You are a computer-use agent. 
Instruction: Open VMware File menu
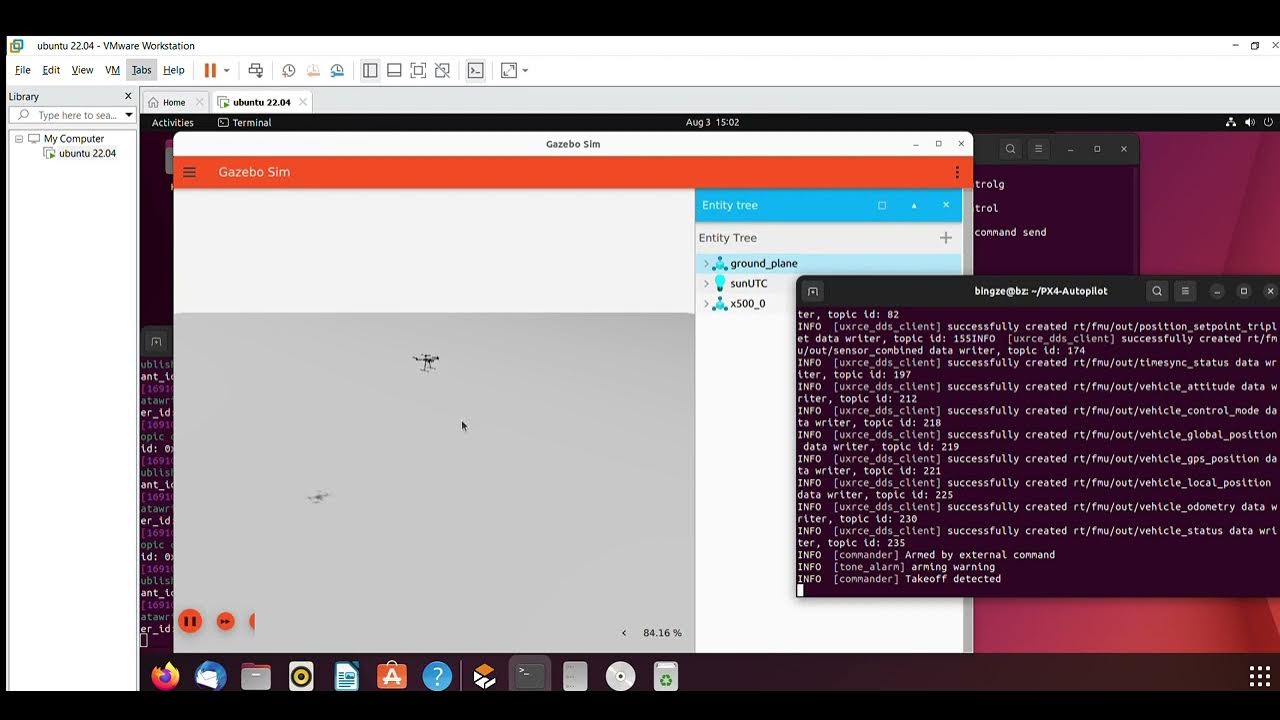pyautogui.click(x=22, y=70)
